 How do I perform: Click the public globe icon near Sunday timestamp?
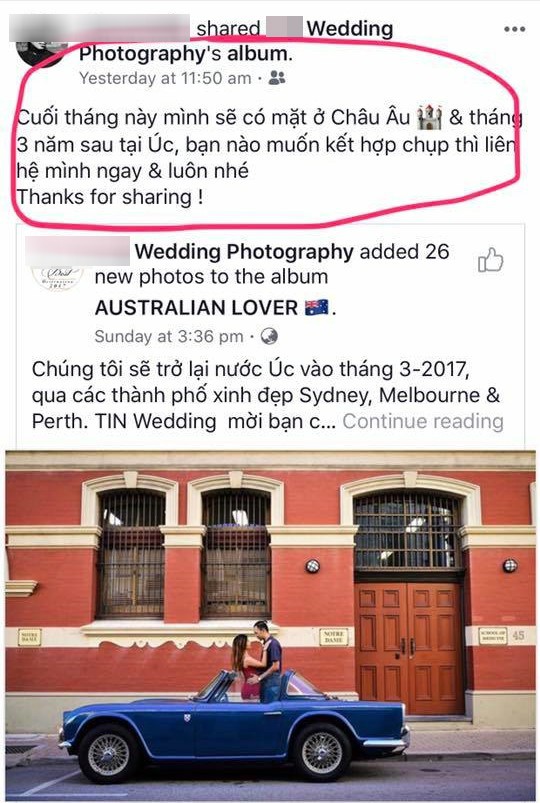click(x=269, y=336)
